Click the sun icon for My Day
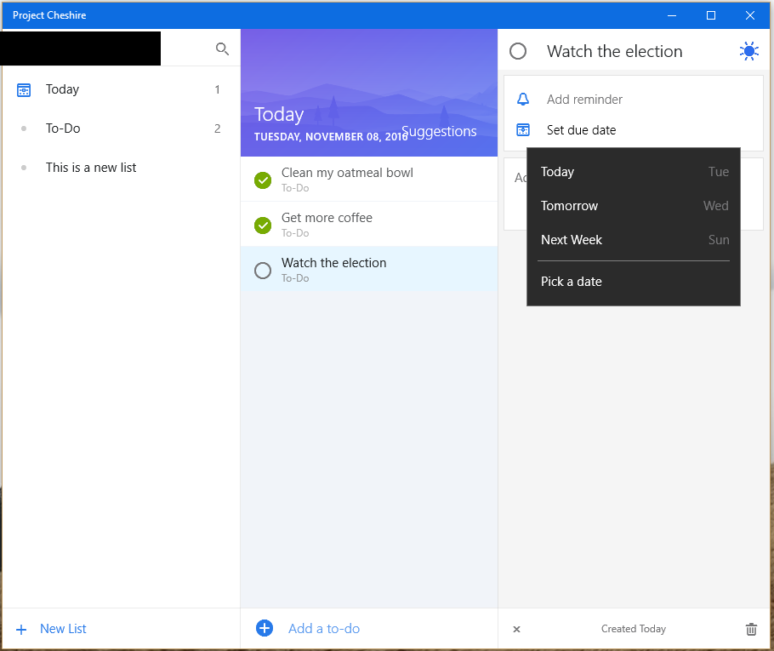Viewport: 774px width, 651px height. pyautogui.click(x=748, y=51)
